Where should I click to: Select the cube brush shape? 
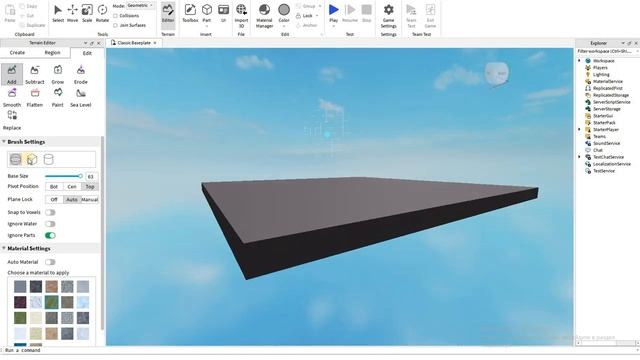pyautogui.click(x=31, y=159)
